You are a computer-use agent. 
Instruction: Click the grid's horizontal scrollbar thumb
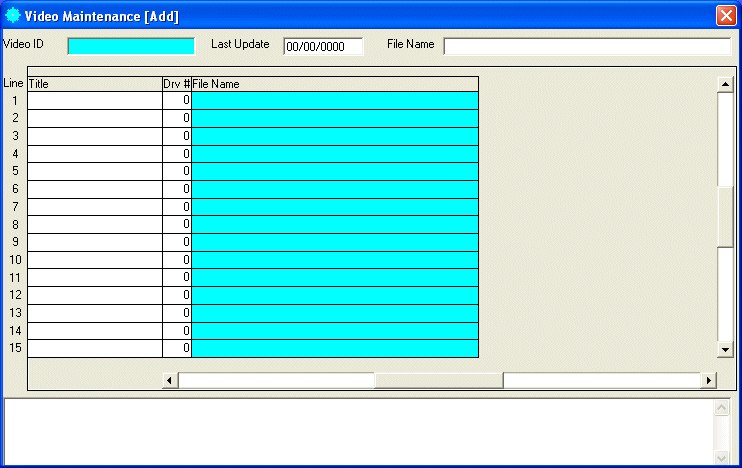(439, 380)
